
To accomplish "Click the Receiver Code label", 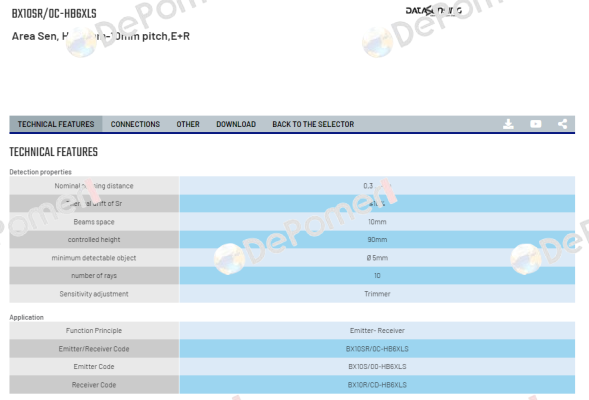I will click(94, 385).
